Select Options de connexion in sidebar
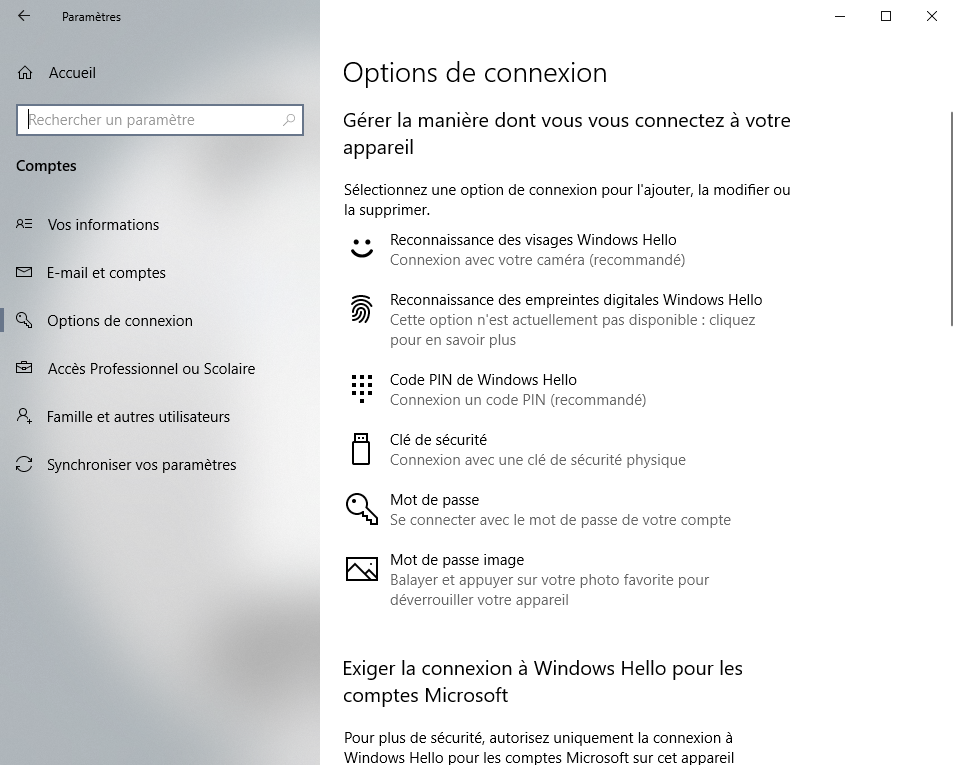Screen dimensions: 955x765 coord(160,320)
